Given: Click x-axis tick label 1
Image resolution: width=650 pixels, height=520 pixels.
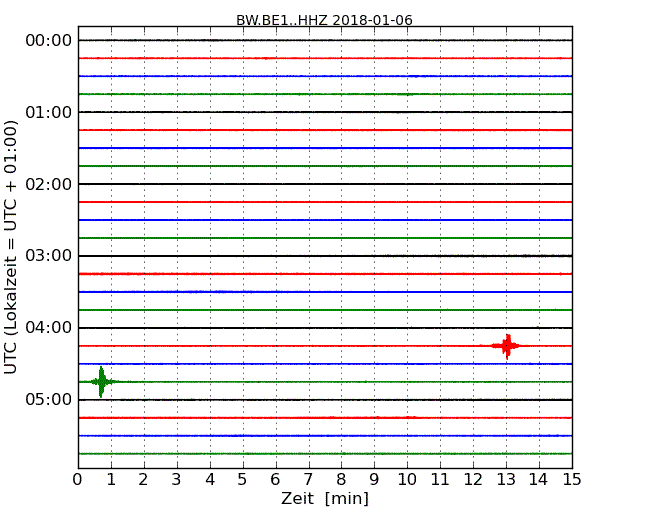Looking at the screenshot, I should pos(111,480).
